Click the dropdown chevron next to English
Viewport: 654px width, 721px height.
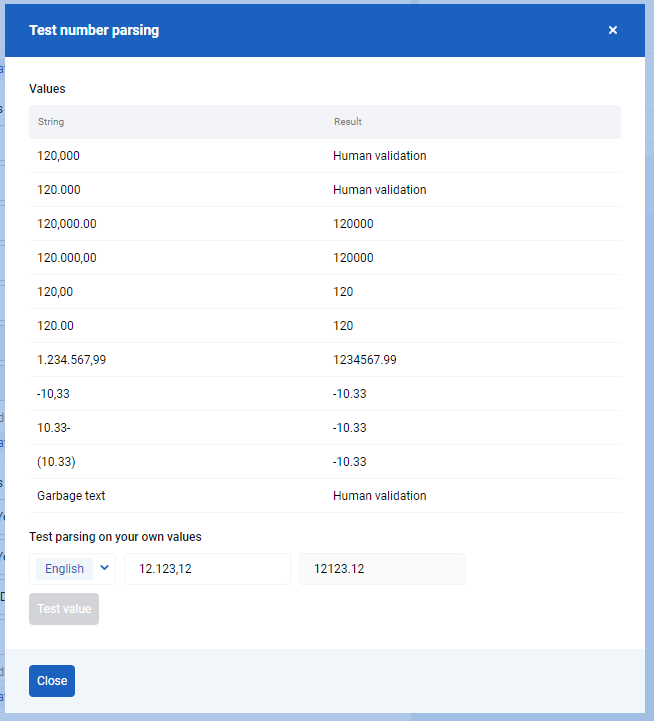104,568
